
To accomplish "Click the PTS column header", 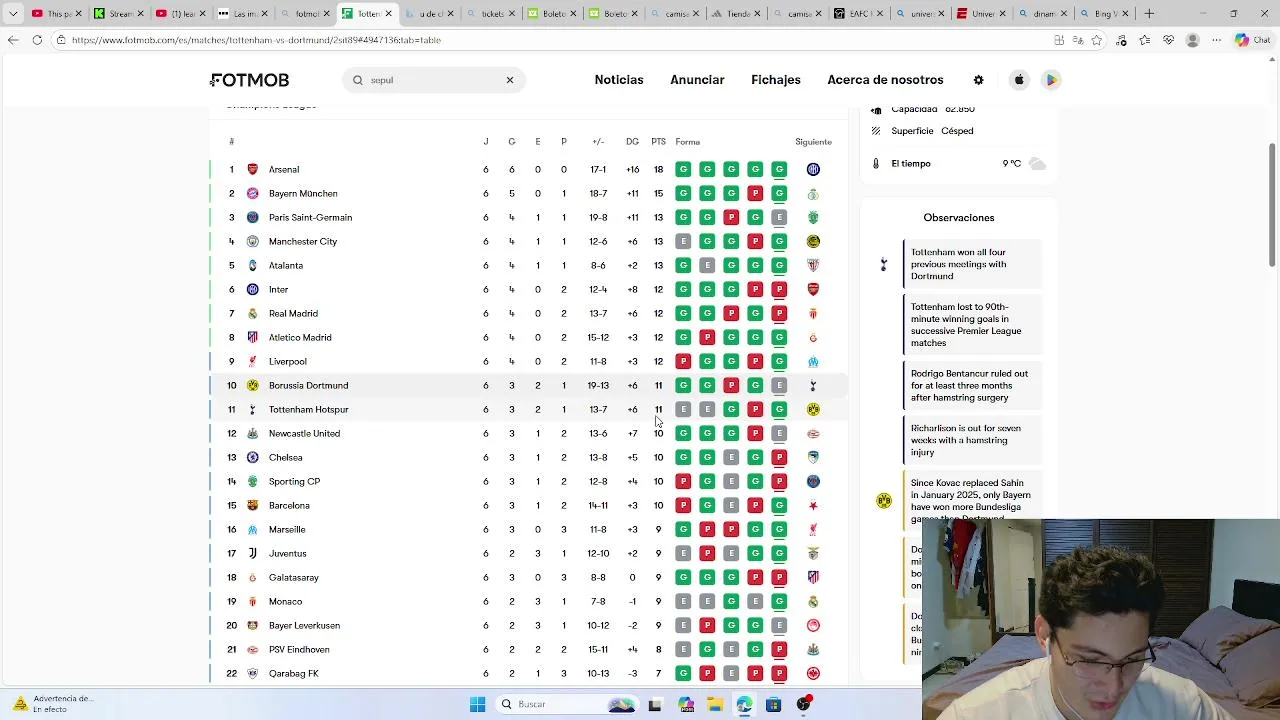I will [658, 142].
